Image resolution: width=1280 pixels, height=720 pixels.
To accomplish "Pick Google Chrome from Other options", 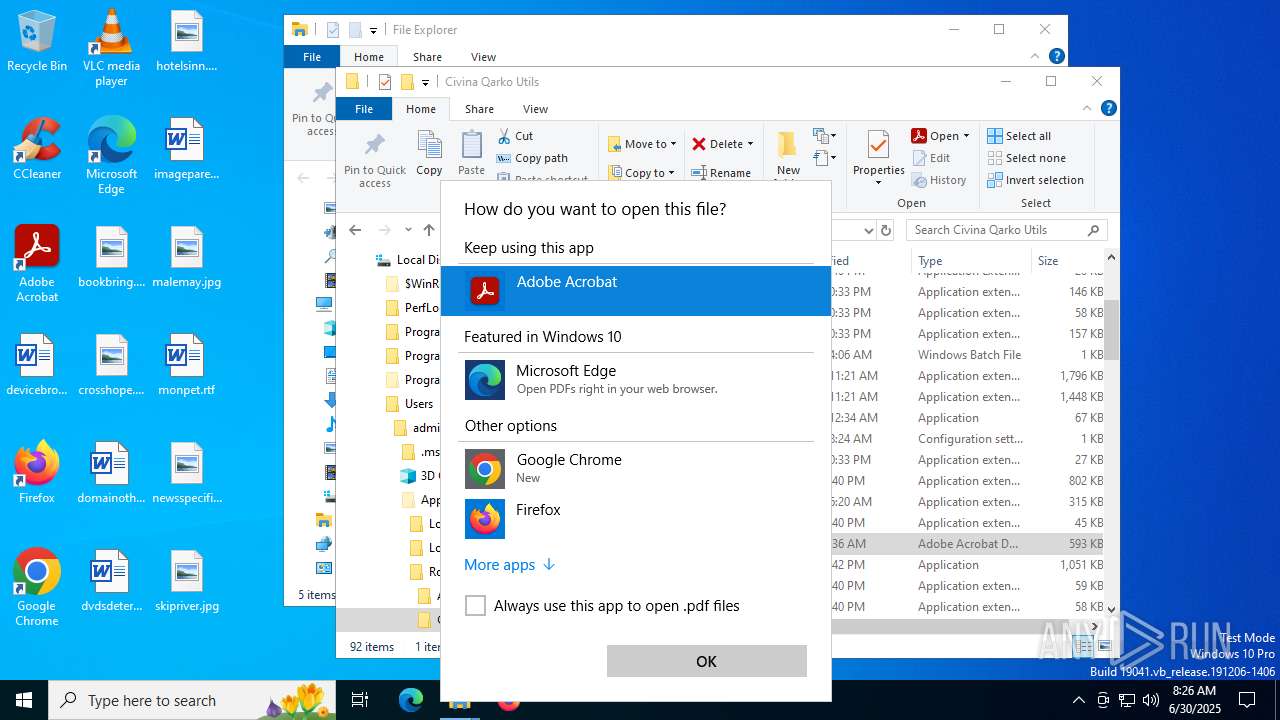I will (x=636, y=469).
